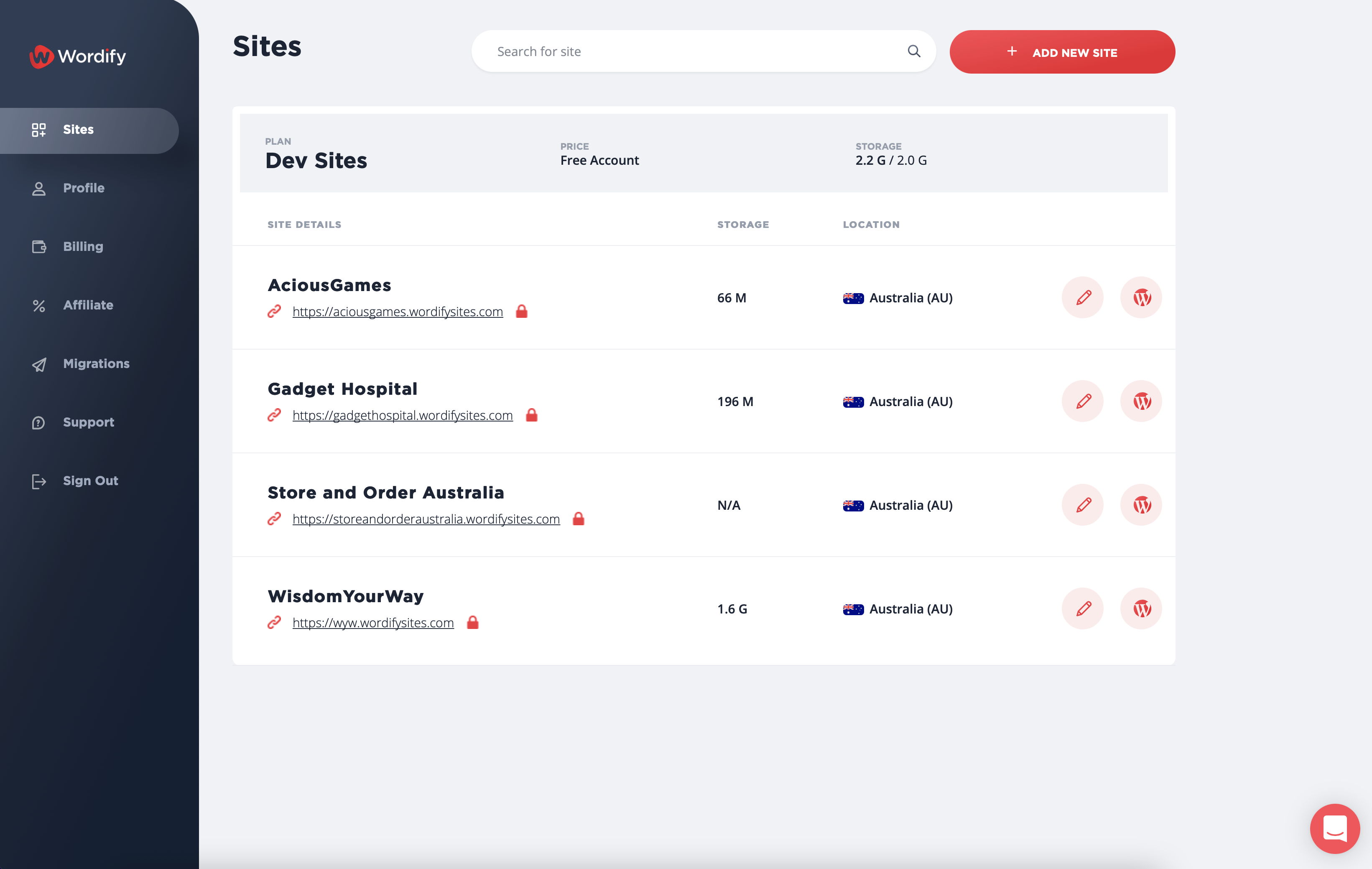This screenshot has width=1372, height=869.
Task: Click the WisdomYourWay site title
Action: click(x=346, y=597)
